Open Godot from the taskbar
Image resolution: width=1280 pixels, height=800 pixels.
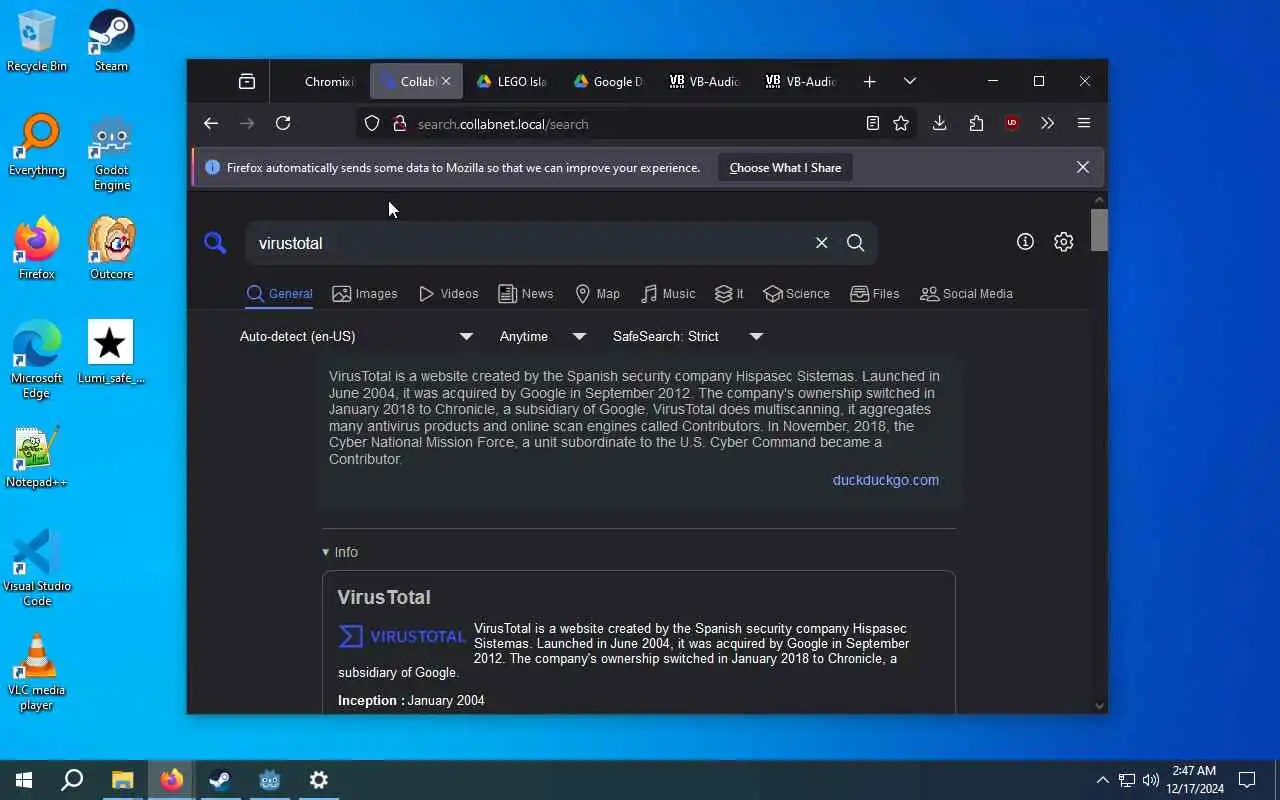coord(269,780)
